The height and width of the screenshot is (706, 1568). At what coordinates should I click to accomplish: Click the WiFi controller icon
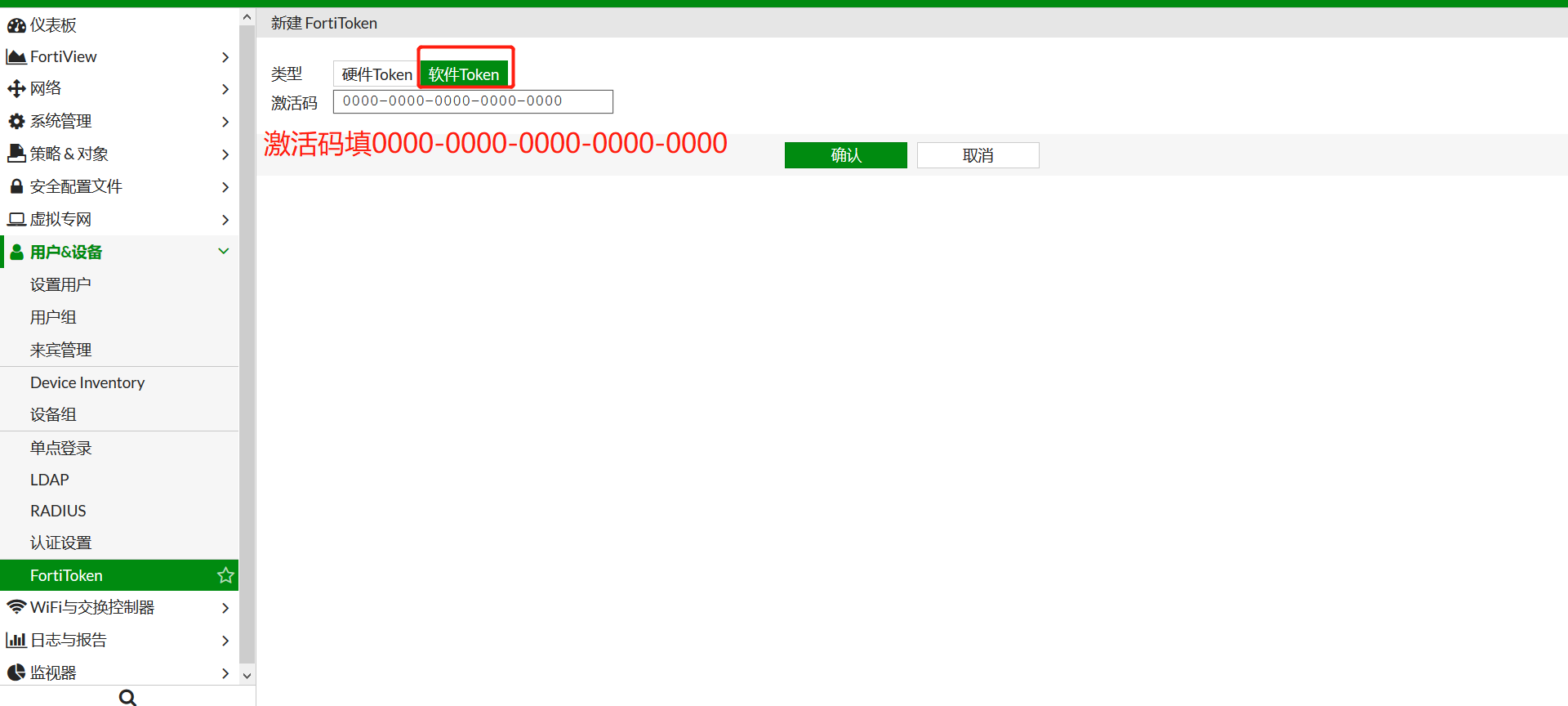click(16, 607)
